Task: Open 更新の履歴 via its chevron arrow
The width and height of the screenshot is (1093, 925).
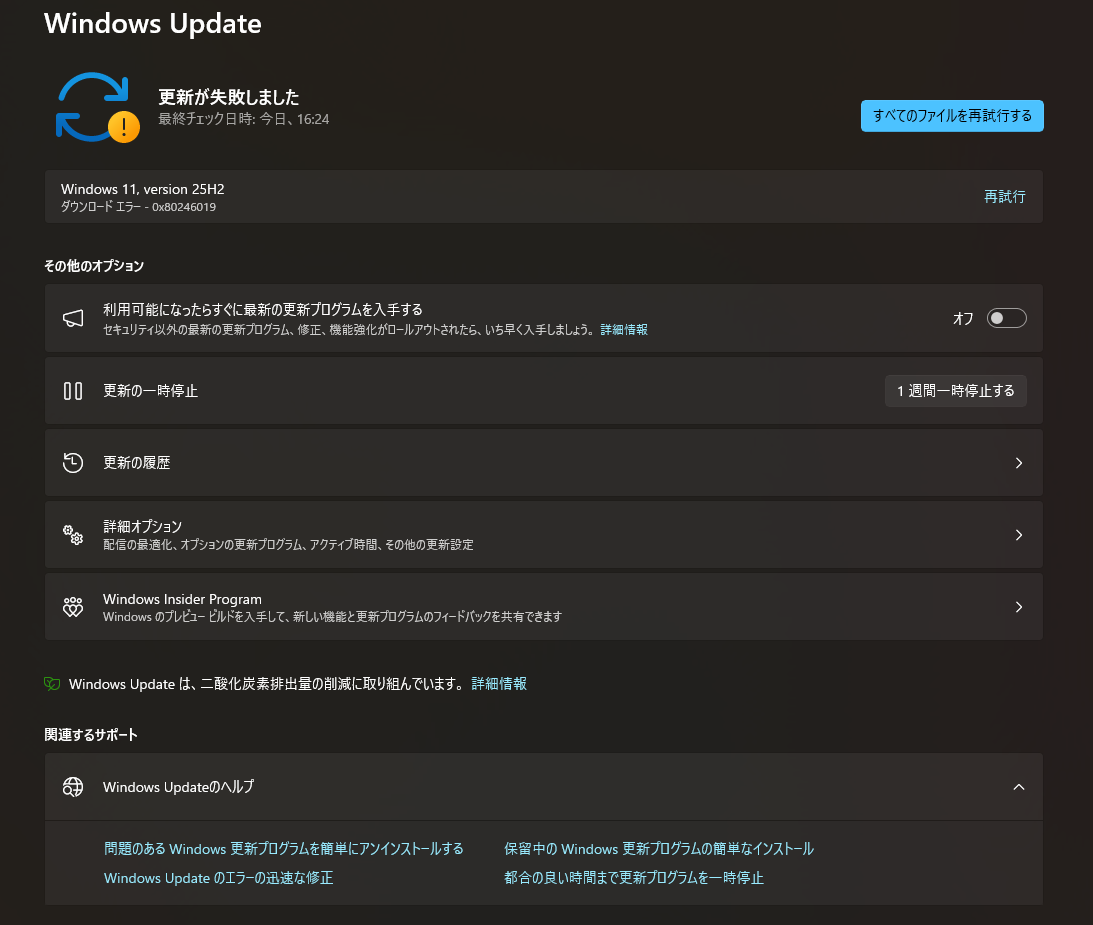Action: pos(1018,463)
